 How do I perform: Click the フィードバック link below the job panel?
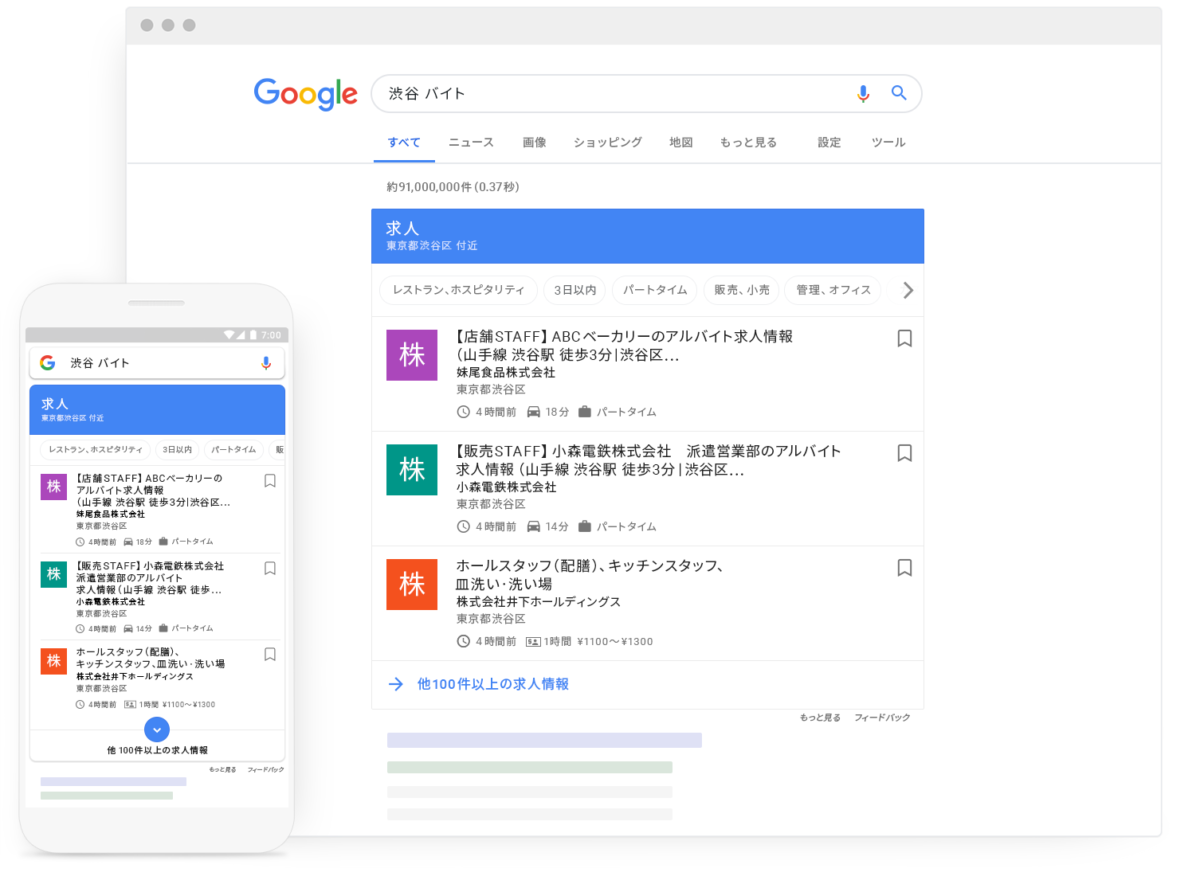click(884, 717)
